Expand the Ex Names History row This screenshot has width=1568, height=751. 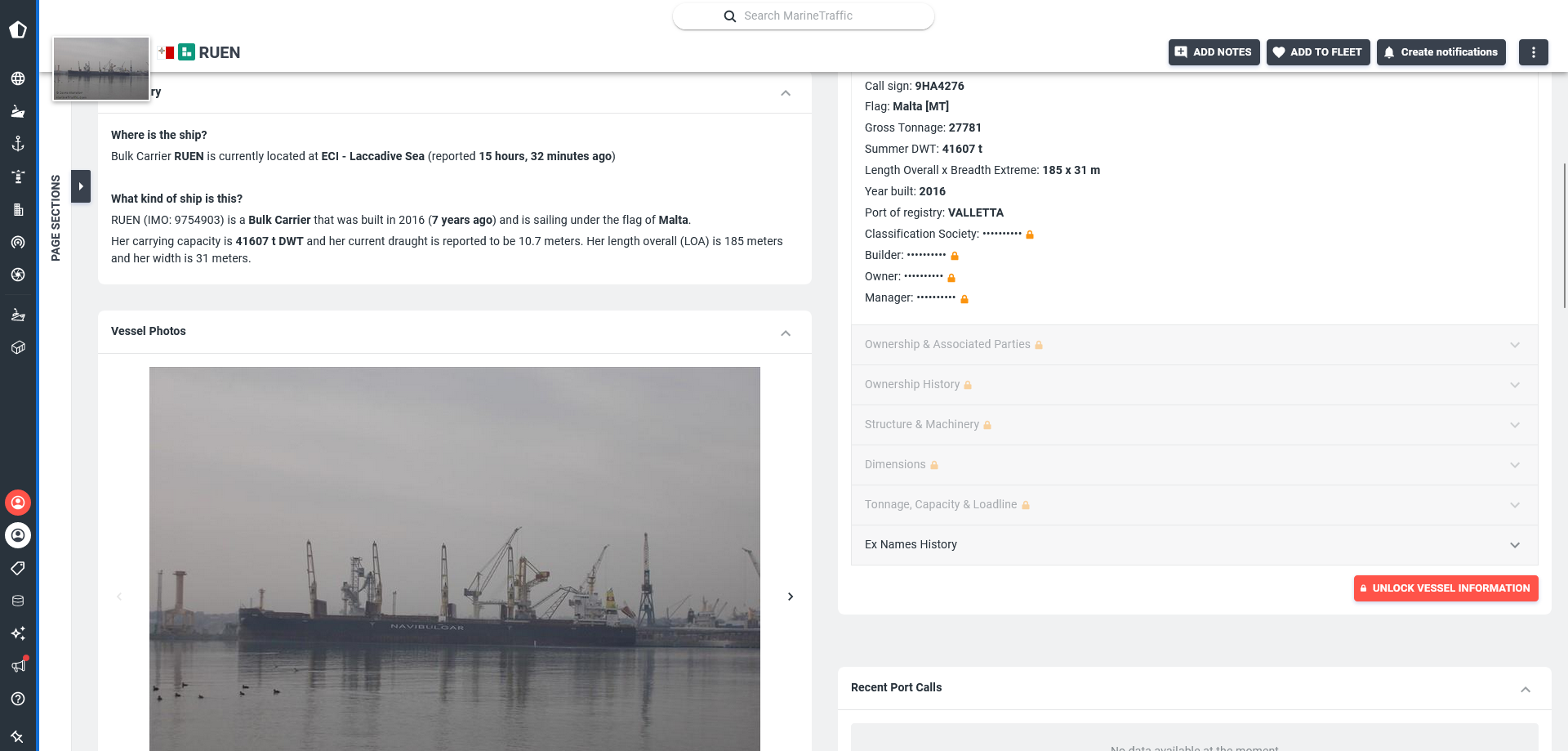pos(1194,545)
